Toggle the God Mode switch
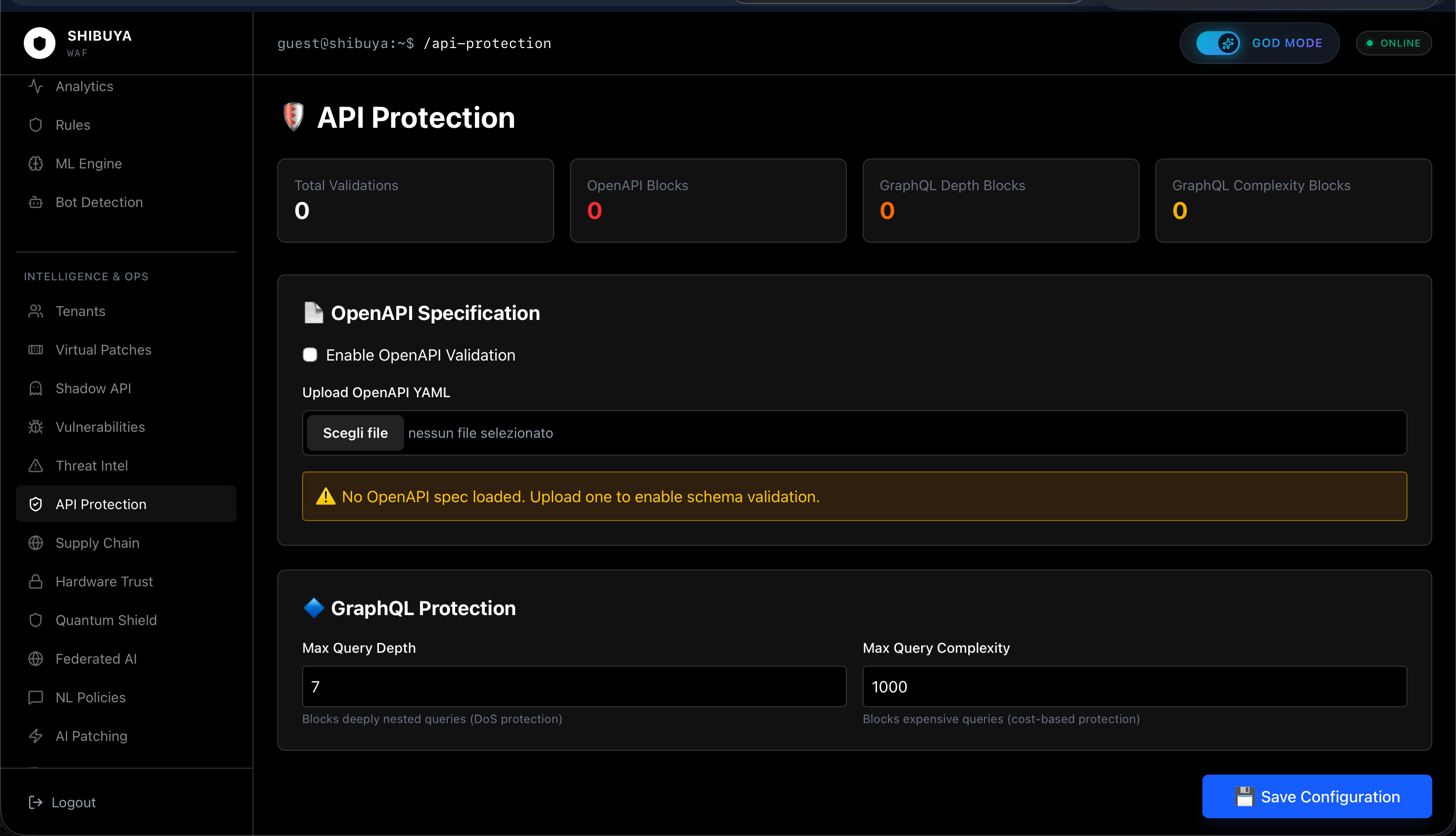The width and height of the screenshot is (1456, 836). coord(1217,43)
